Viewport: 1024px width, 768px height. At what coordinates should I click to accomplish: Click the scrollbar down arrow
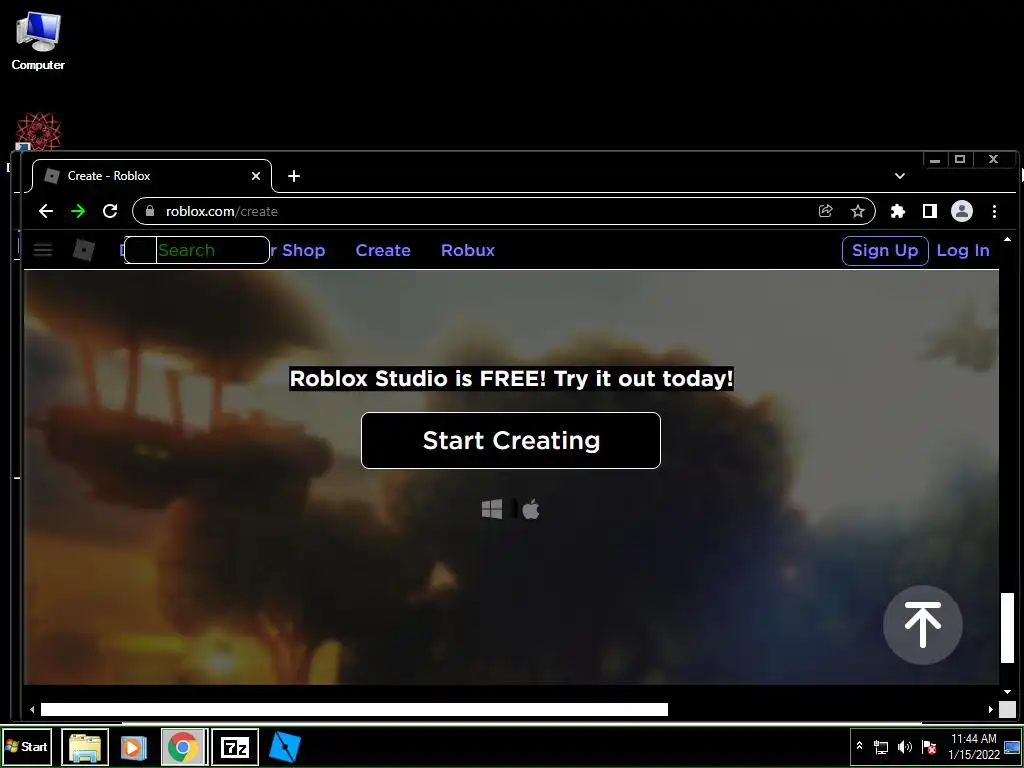point(1007,692)
